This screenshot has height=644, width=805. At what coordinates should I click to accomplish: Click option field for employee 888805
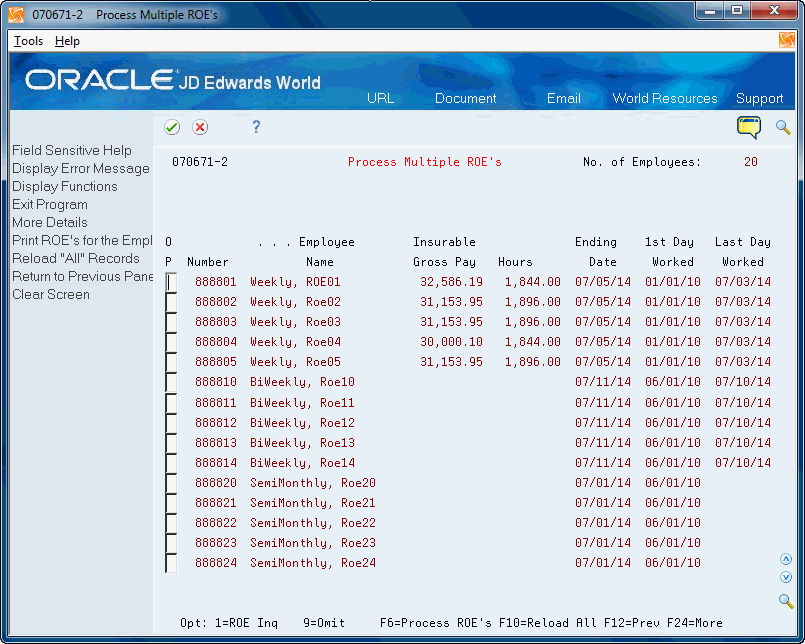pyautogui.click(x=171, y=362)
